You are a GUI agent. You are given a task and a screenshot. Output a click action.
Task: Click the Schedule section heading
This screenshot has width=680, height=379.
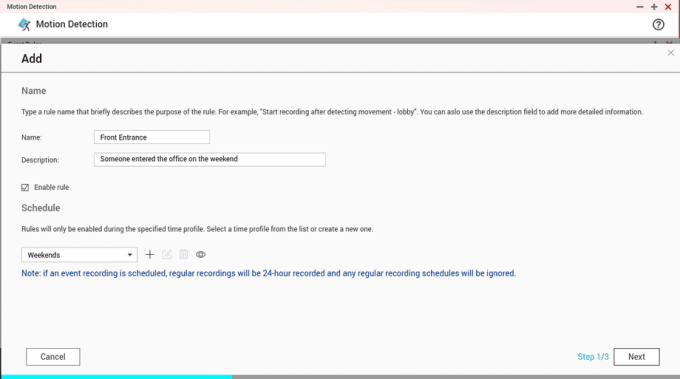click(x=41, y=208)
